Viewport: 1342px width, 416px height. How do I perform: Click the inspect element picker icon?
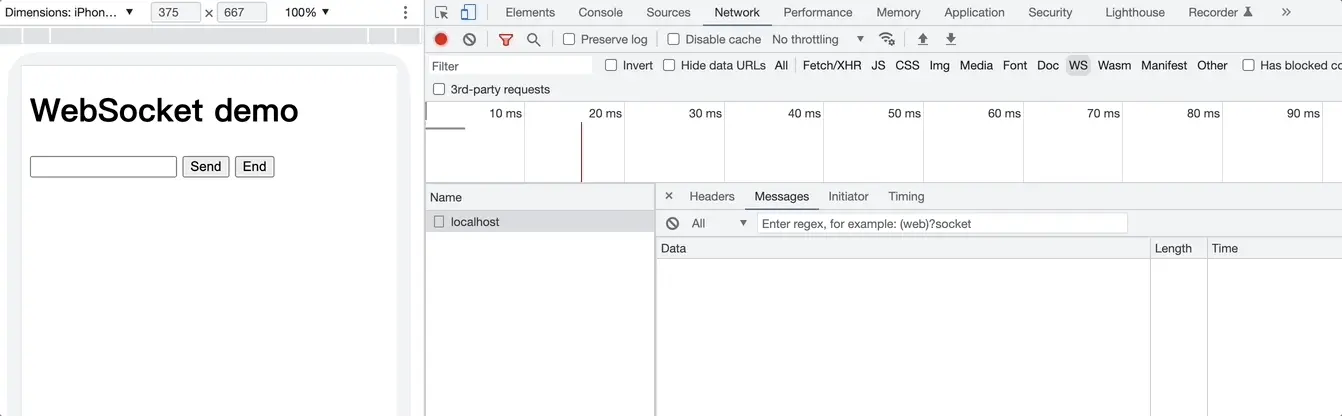[x=441, y=13]
